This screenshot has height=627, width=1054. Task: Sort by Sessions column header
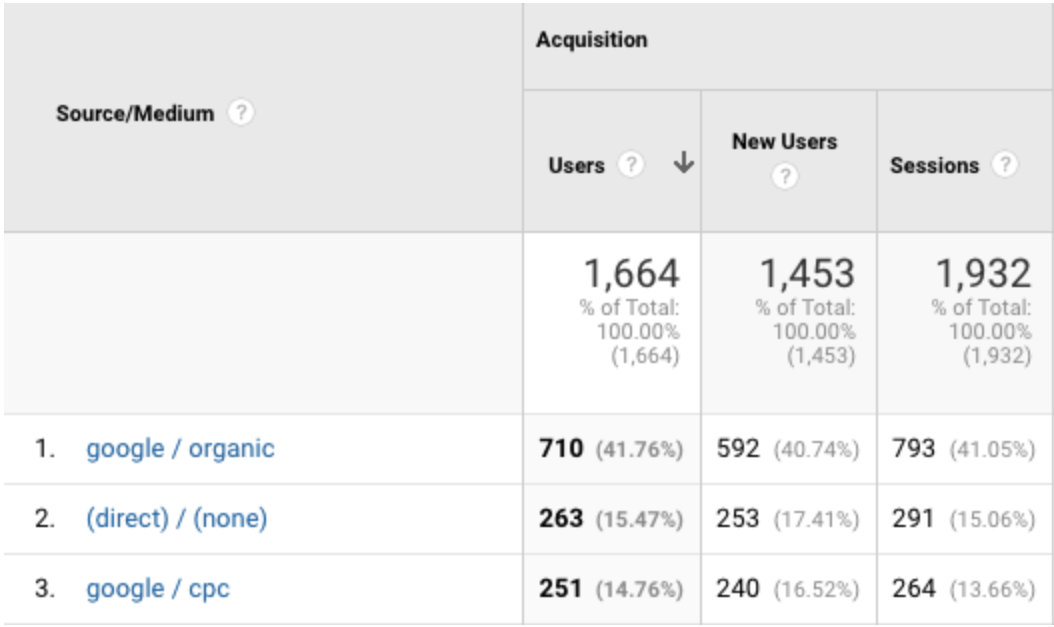[x=934, y=165]
